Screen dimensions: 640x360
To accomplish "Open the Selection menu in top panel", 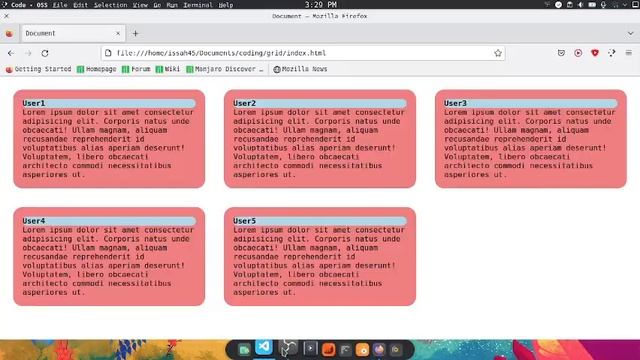I will (x=110, y=5).
